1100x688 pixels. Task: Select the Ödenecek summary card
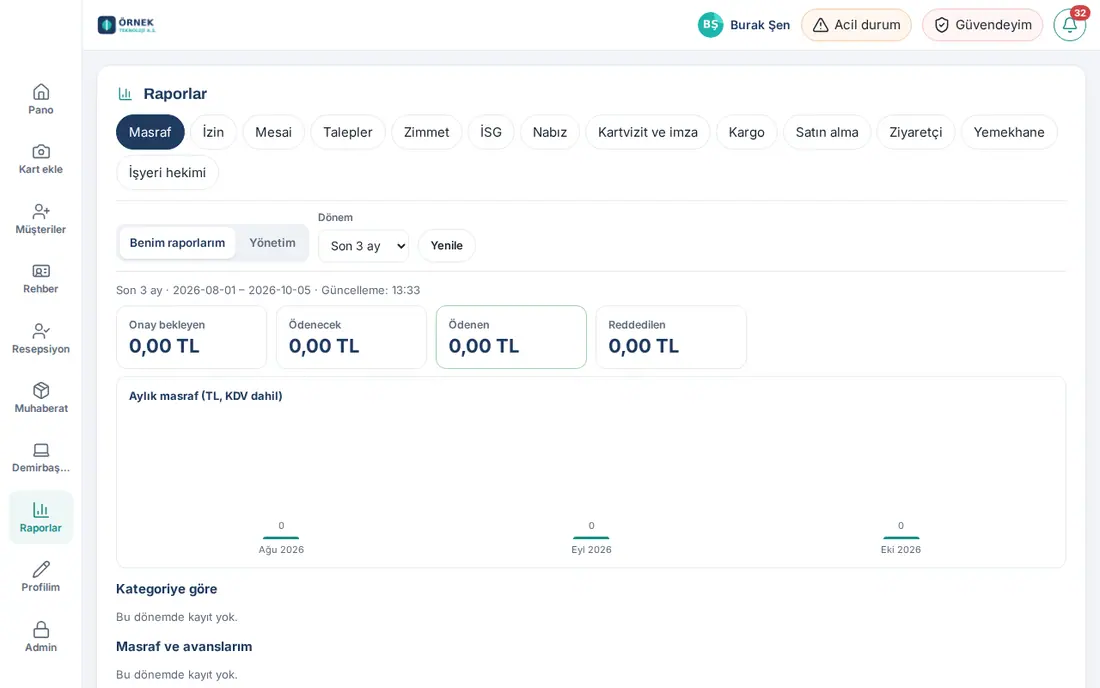point(351,337)
